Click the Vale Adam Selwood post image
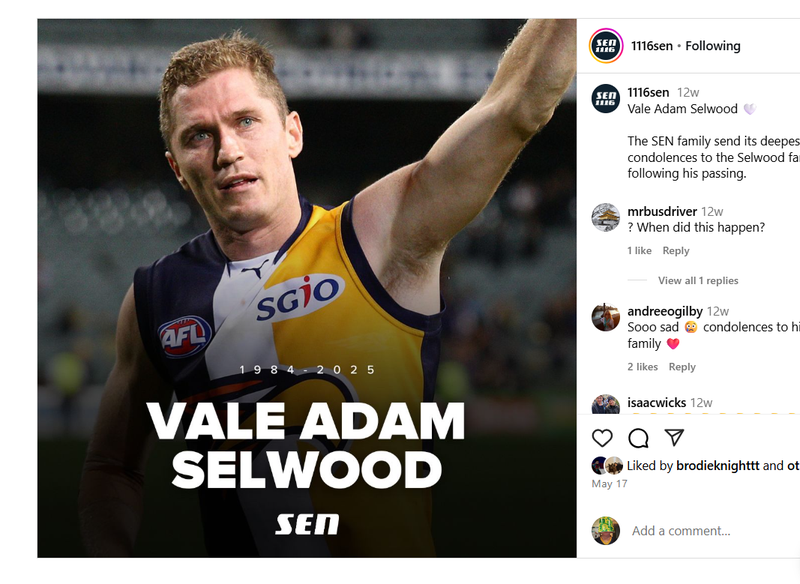The width and height of the screenshot is (800, 584). (307, 288)
